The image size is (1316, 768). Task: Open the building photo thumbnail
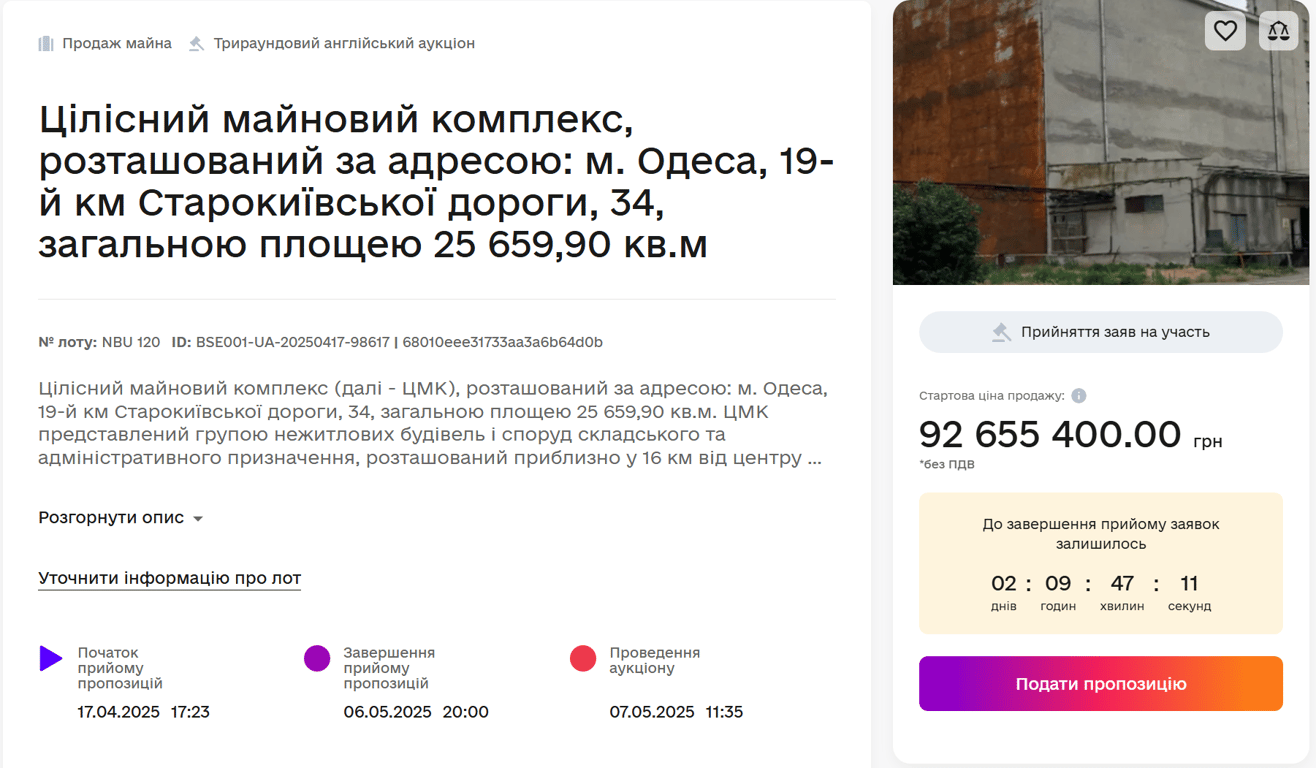1100,143
